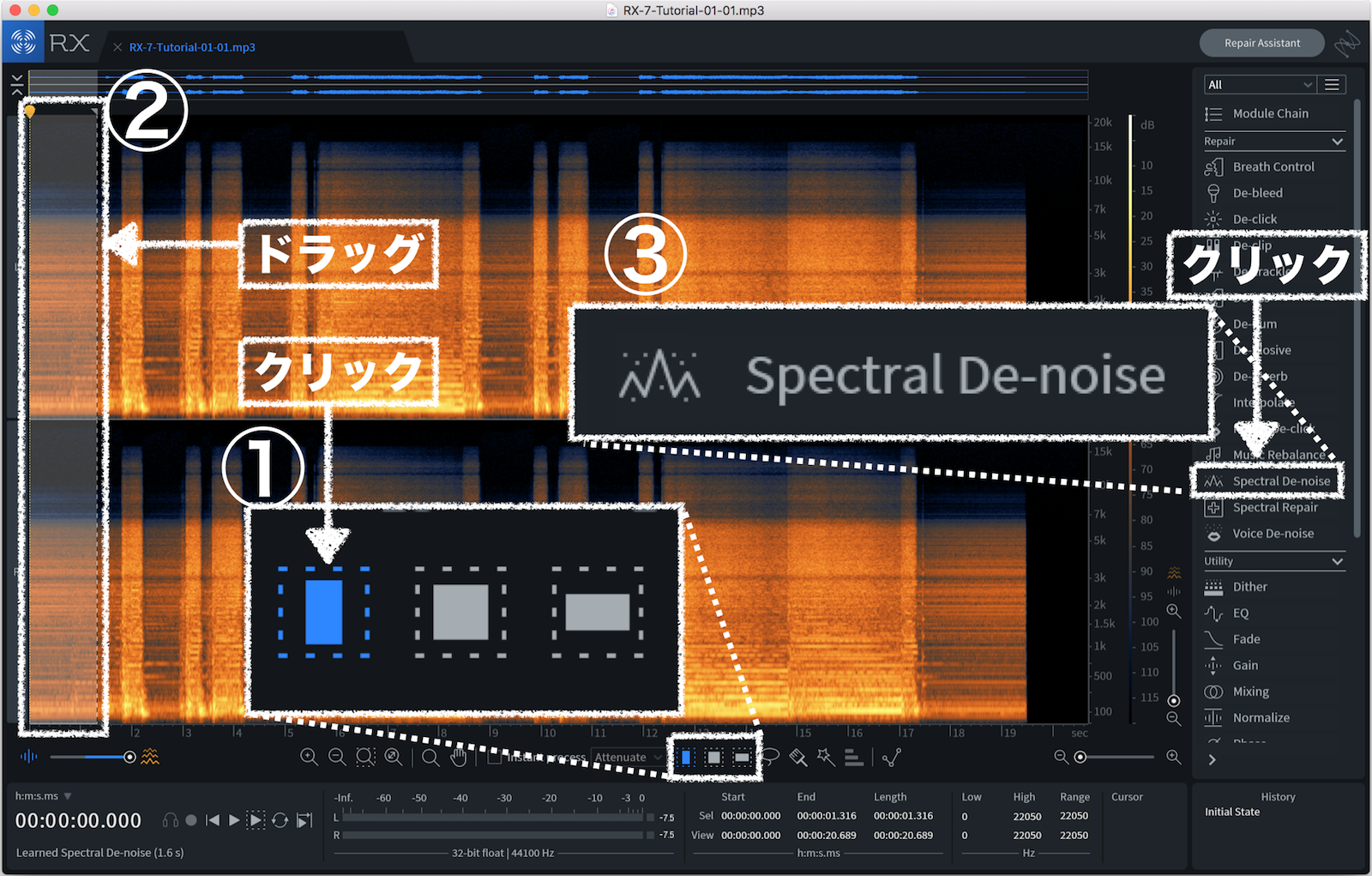Select the time selection tool

pos(686,758)
